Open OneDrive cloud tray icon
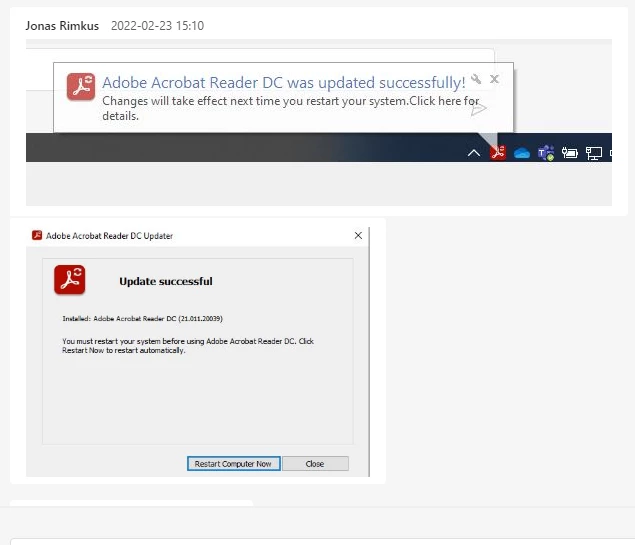 [522, 153]
